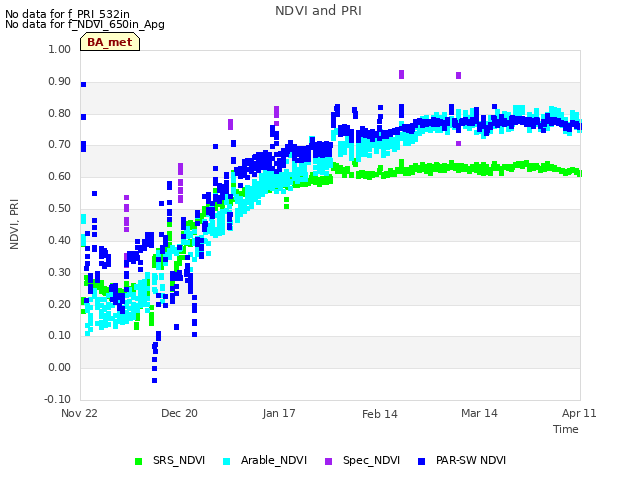The height and width of the screenshot is (480, 640).
Task: Click the Dec 20 x-axis label
Action: (179, 413)
